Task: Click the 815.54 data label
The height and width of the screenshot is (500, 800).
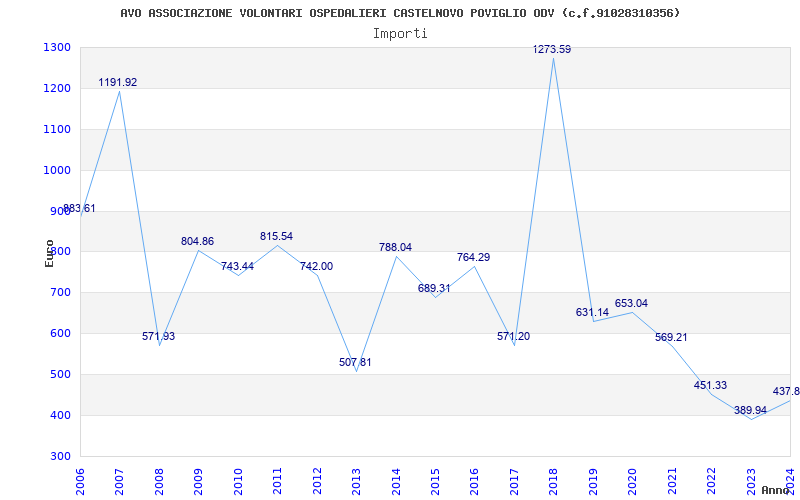Action: (x=277, y=236)
